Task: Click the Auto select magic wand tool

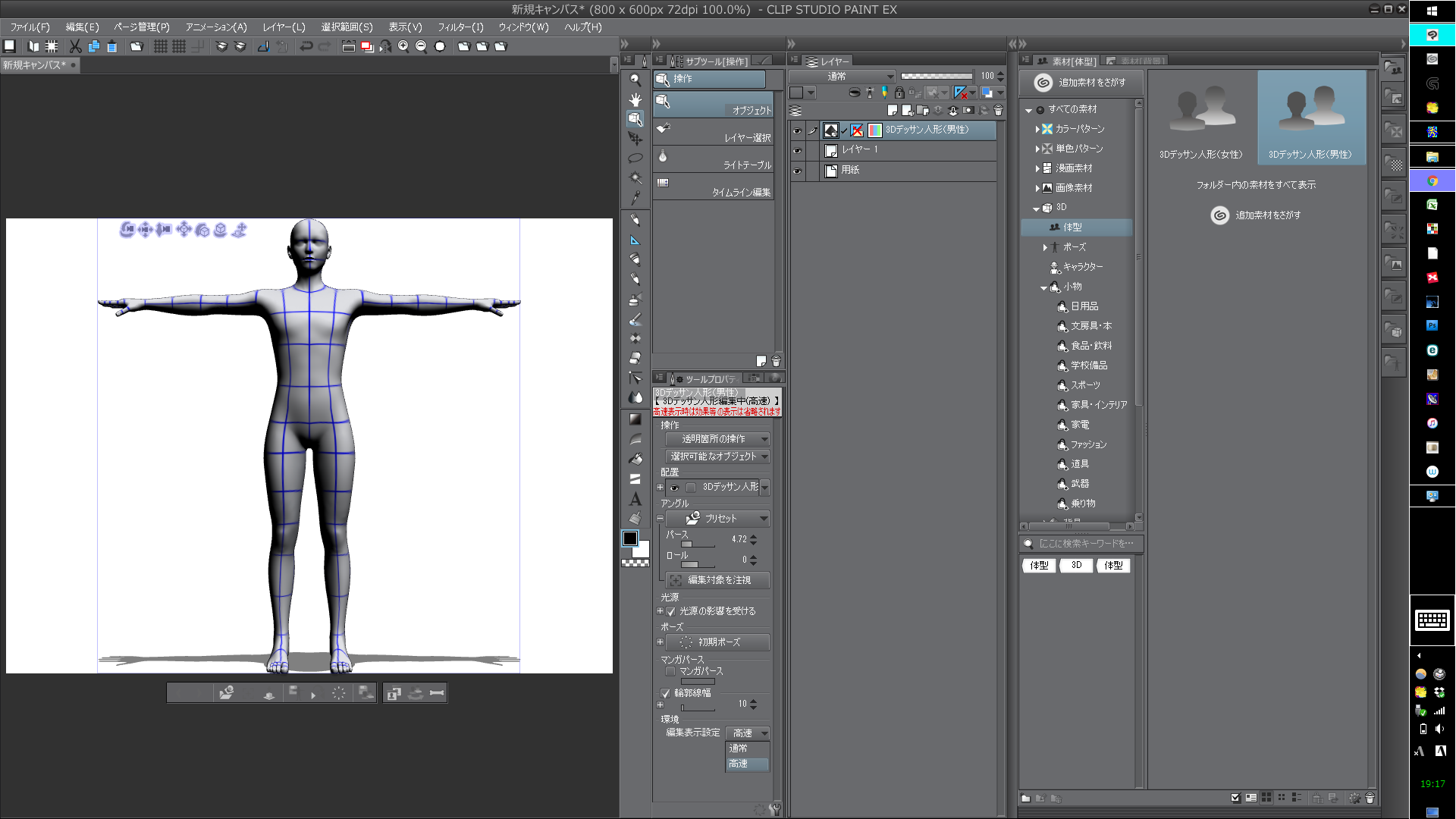Action: (635, 177)
